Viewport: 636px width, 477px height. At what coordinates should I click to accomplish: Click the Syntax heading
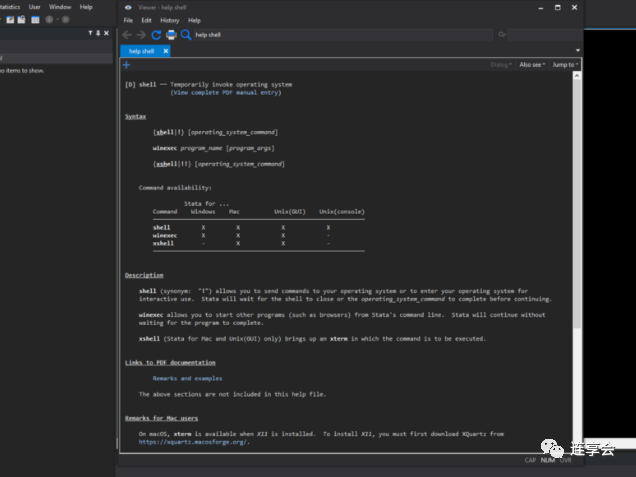coord(135,117)
